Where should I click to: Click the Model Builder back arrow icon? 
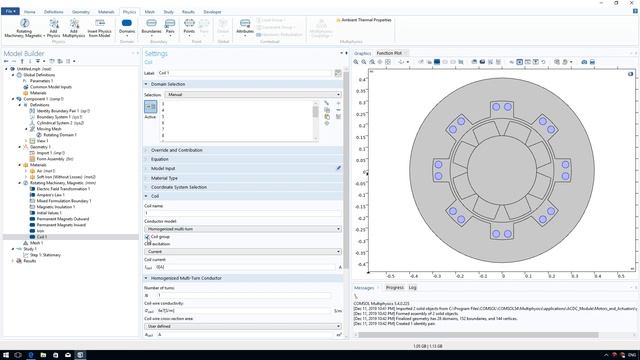tap(6, 61)
